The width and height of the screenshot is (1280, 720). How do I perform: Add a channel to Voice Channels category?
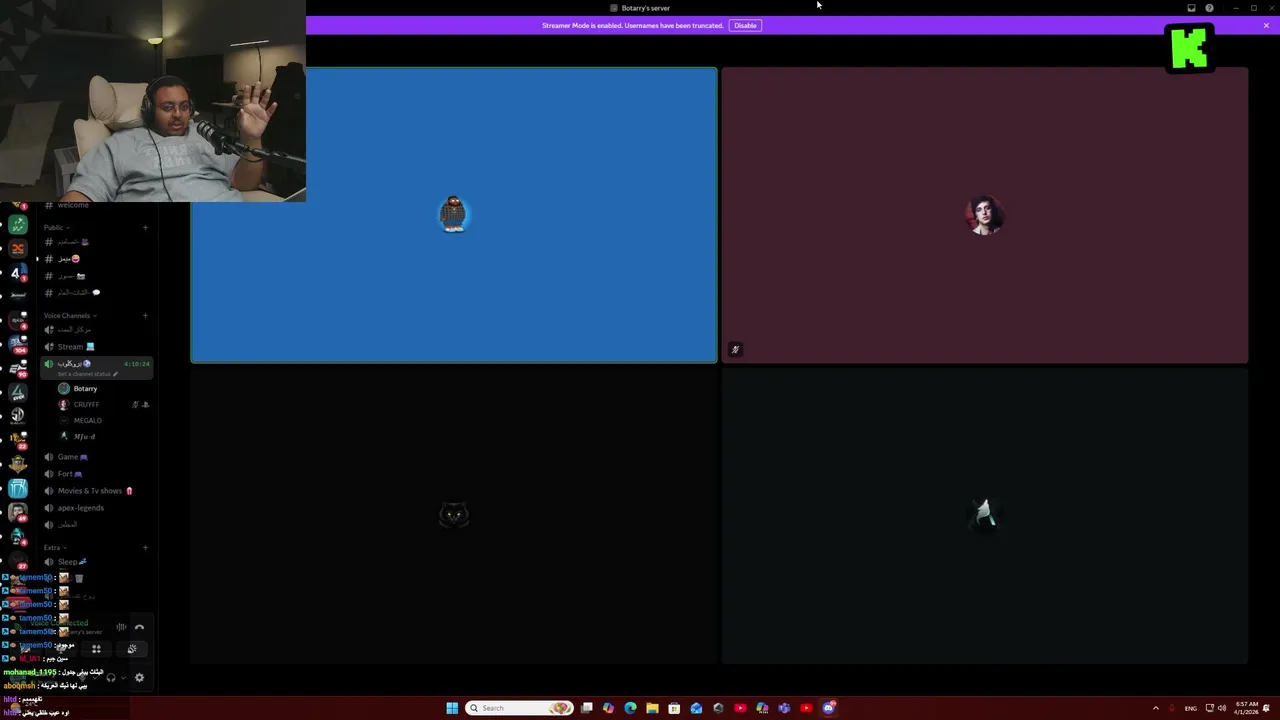pos(145,315)
